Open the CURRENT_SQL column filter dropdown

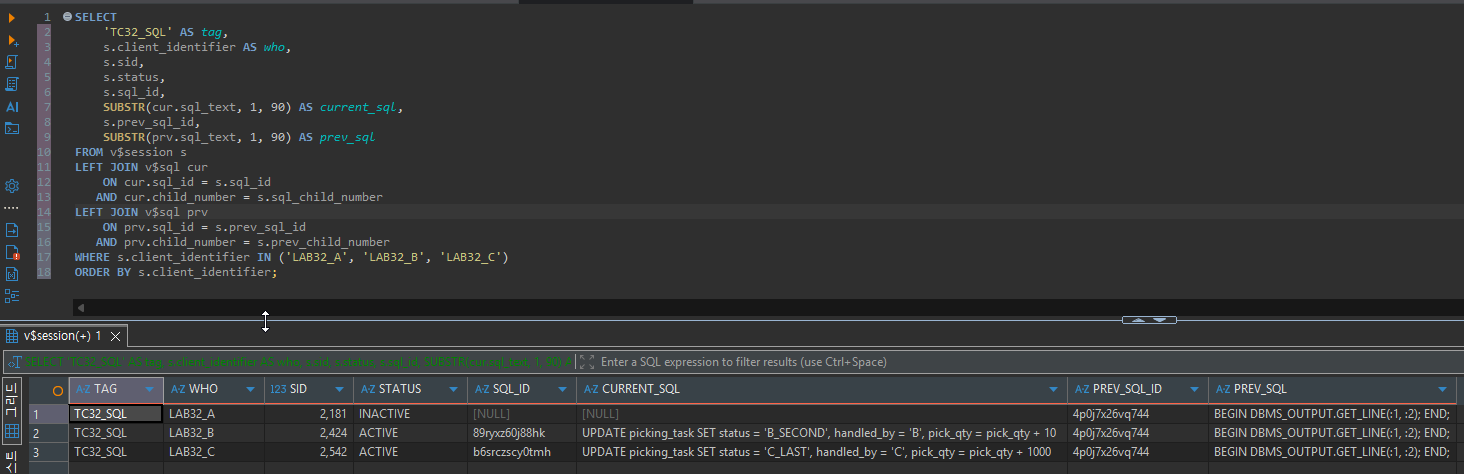[1053, 389]
